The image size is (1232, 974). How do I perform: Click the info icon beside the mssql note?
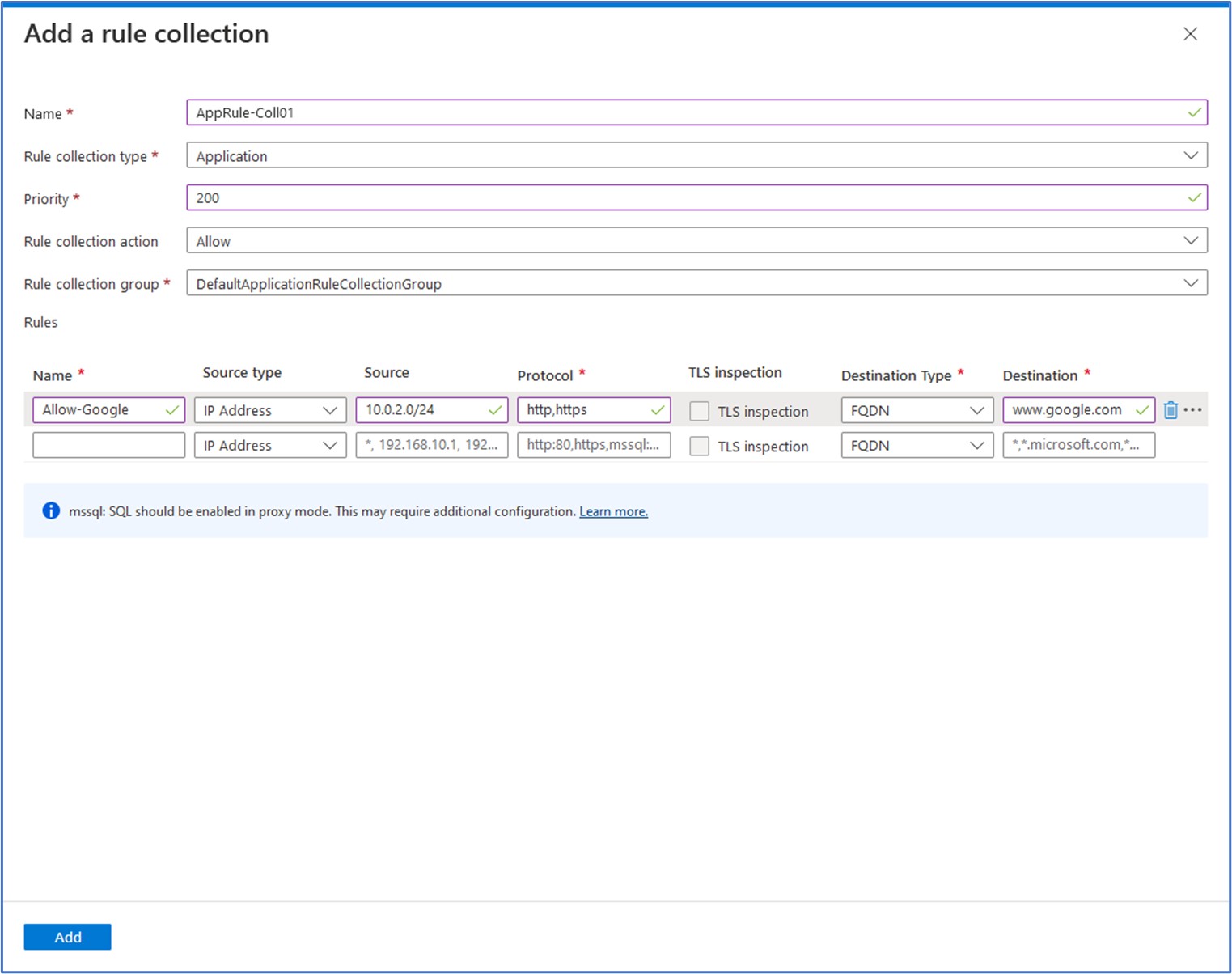click(x=50, y=510)
